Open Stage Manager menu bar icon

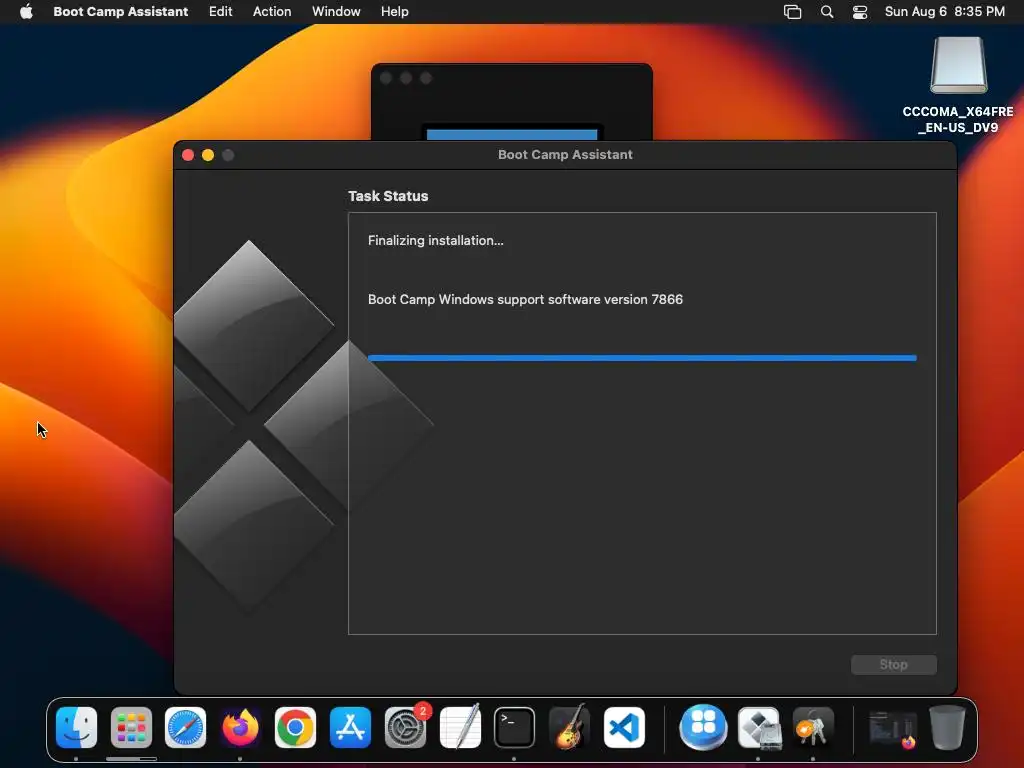click(x=792, y=12)
